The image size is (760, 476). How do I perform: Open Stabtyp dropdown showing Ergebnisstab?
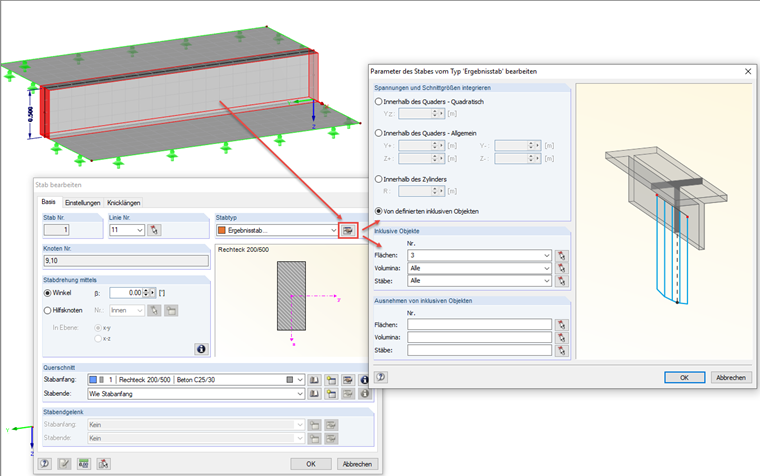coord(333,230)
